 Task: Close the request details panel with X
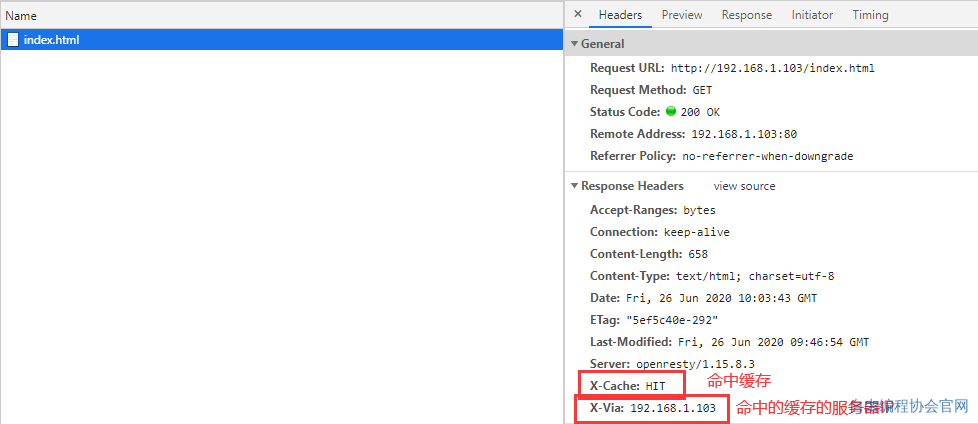tap(579, 15)
